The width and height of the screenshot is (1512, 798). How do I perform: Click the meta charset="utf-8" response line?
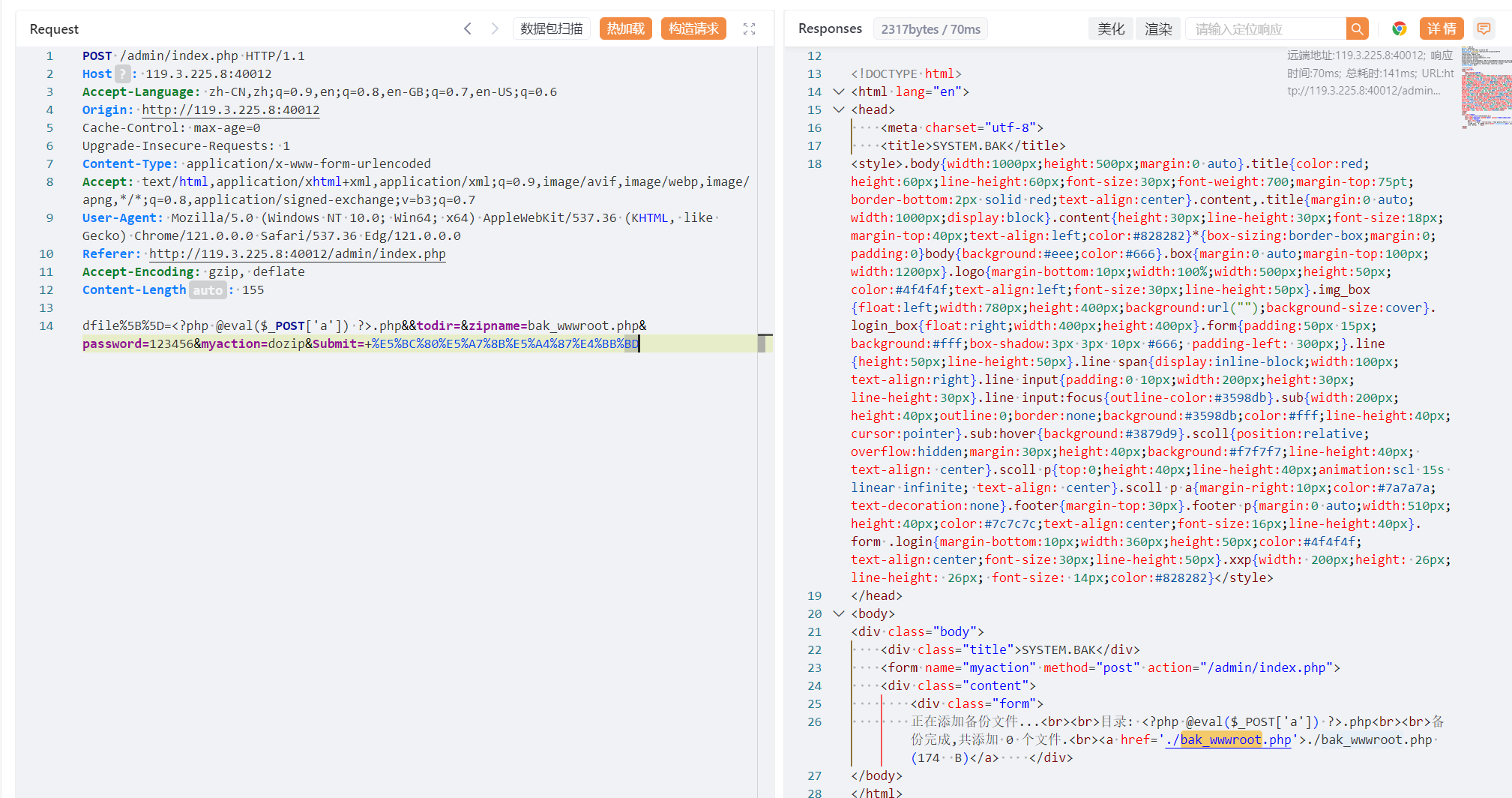(962, 127)
